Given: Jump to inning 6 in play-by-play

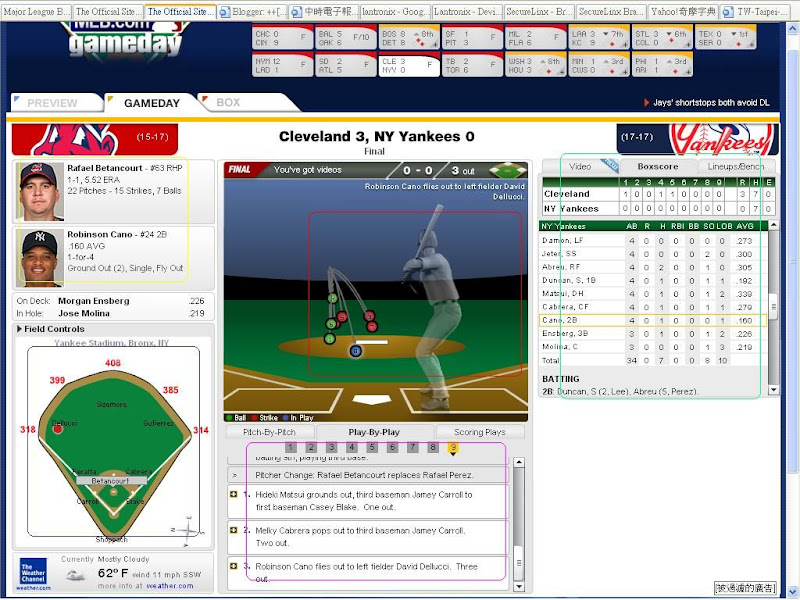Looking at the screenshot, I should pos(392,447).
